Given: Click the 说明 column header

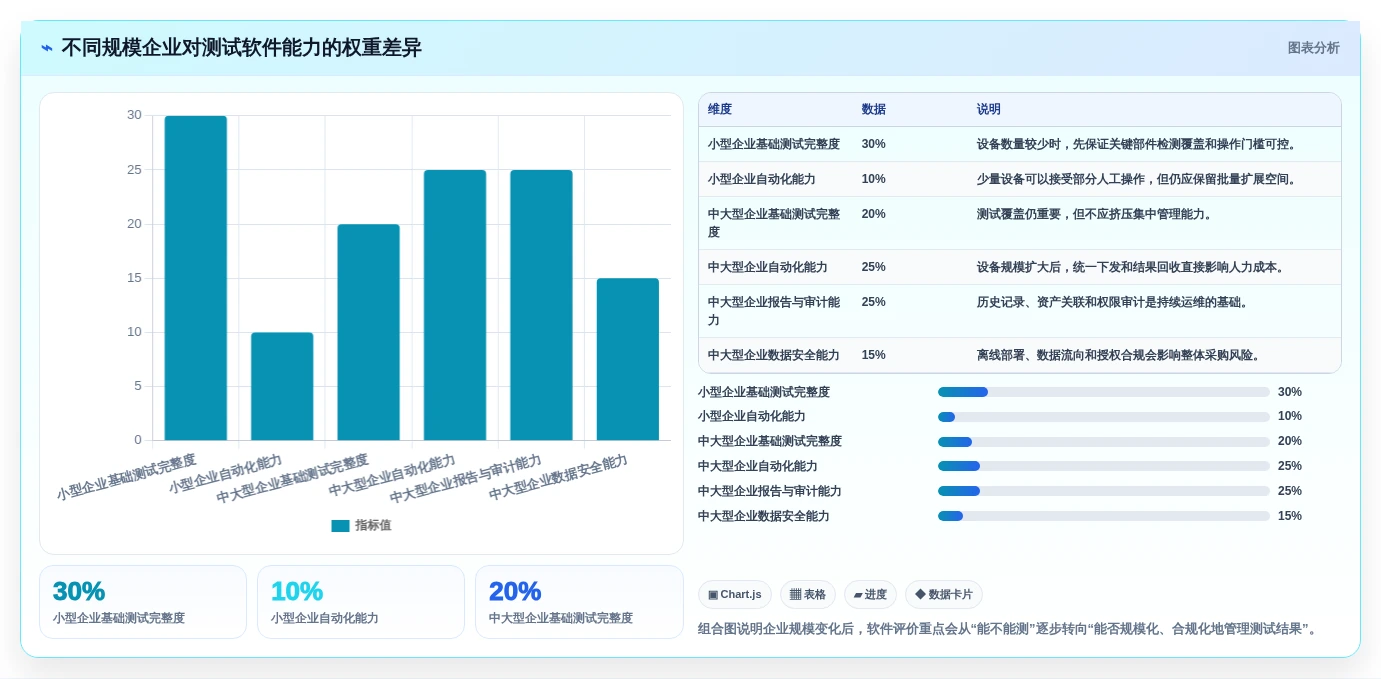Looking at the screenshot, I should (x=989, y=110).
